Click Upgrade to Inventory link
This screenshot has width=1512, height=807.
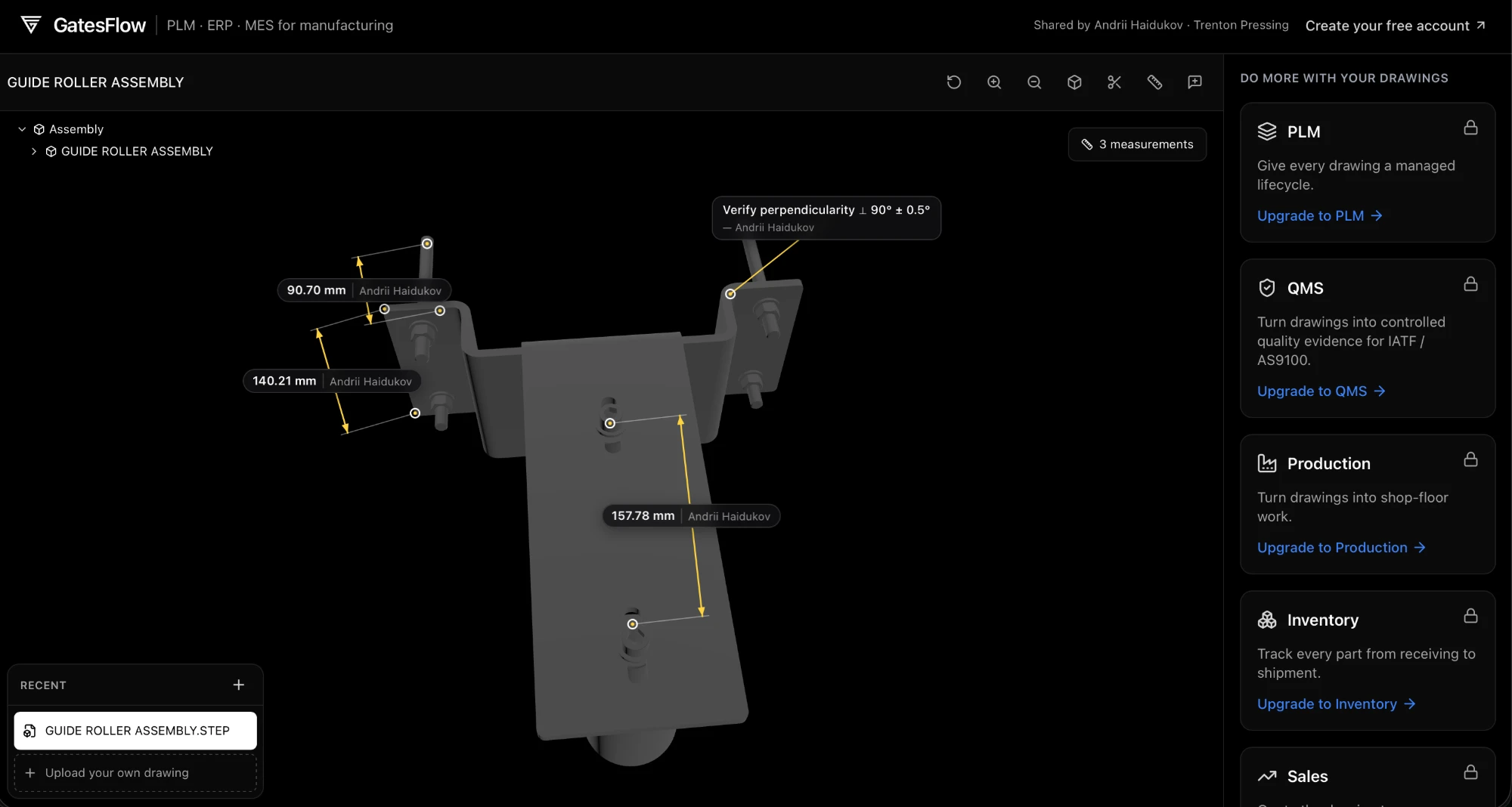[x=1336, y=703]
